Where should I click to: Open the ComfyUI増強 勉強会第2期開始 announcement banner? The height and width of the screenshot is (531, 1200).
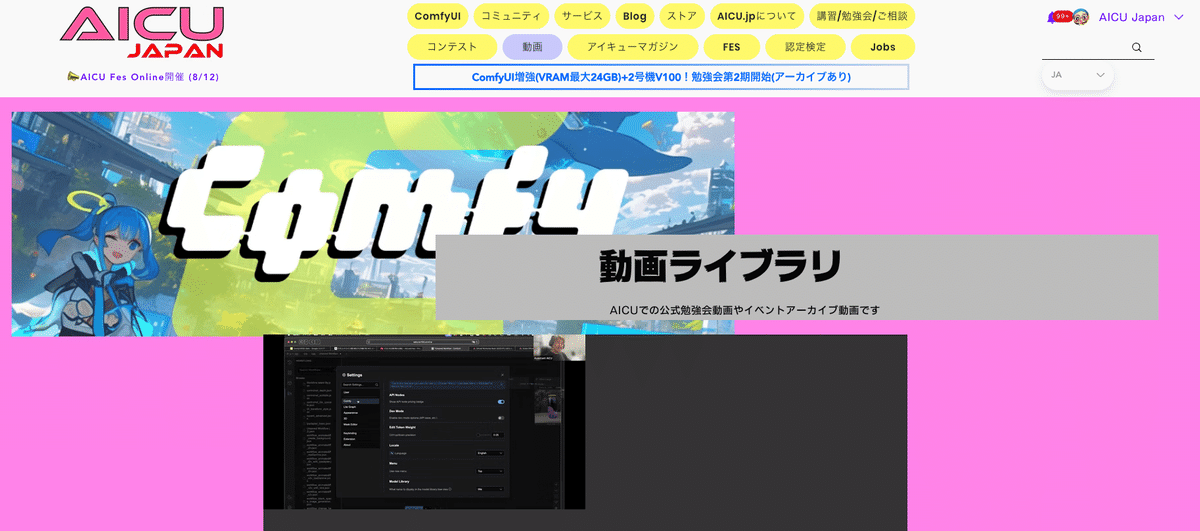tap(661, 77)
